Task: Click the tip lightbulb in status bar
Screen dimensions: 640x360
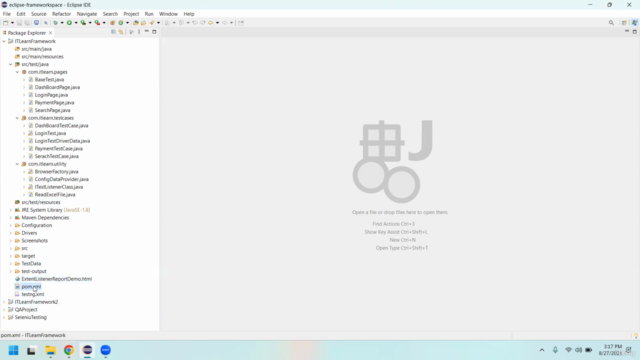Action: click(x=636, y=336)
